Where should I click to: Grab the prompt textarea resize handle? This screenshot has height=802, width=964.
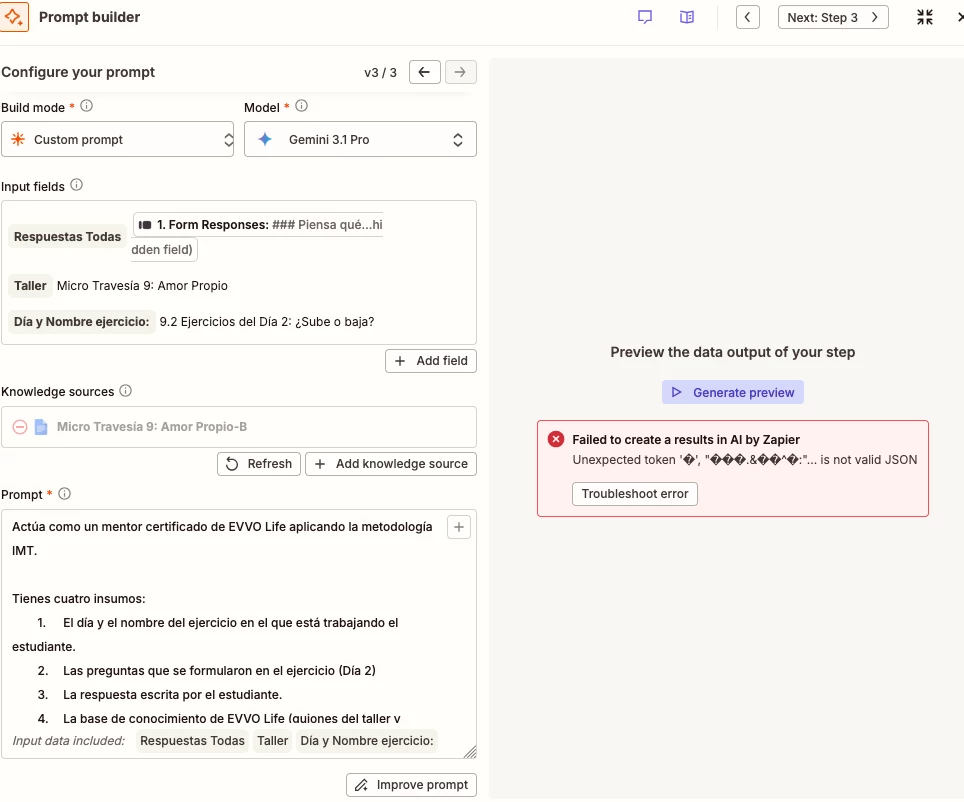(x=470, y=752)
